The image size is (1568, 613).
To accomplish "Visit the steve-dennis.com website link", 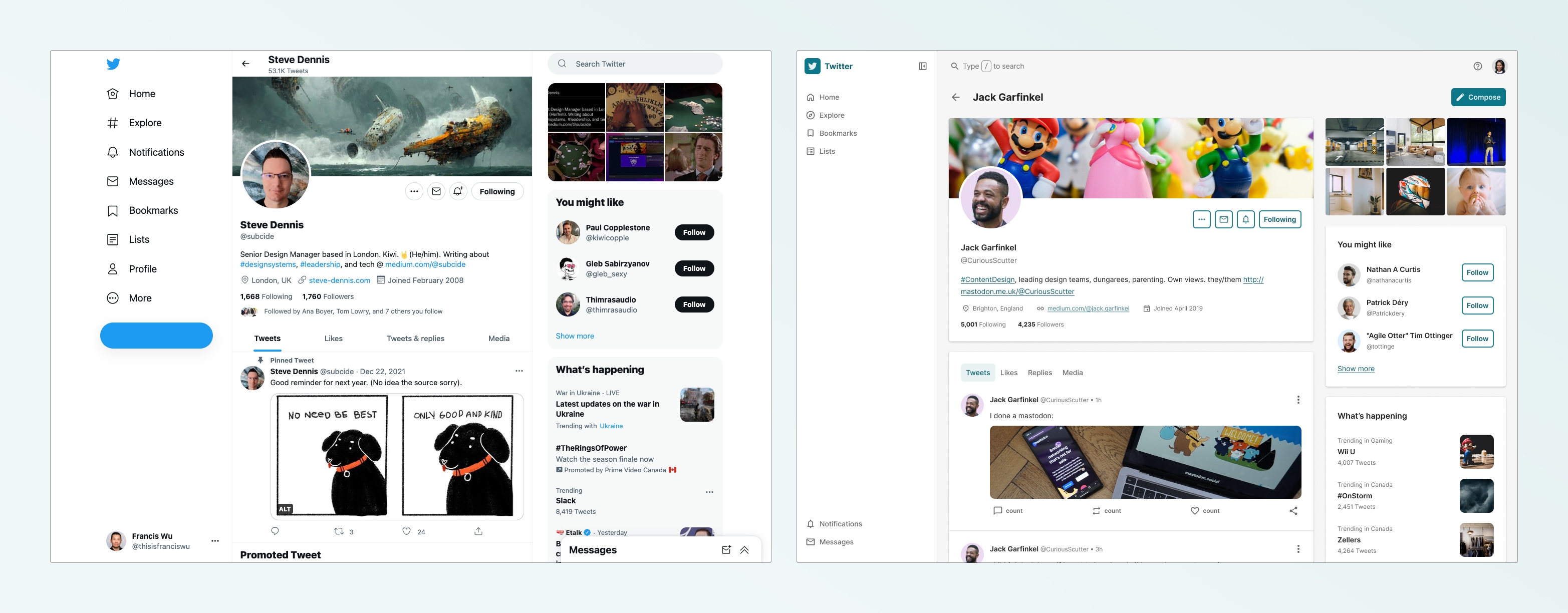I will click(x=339, y=280).
